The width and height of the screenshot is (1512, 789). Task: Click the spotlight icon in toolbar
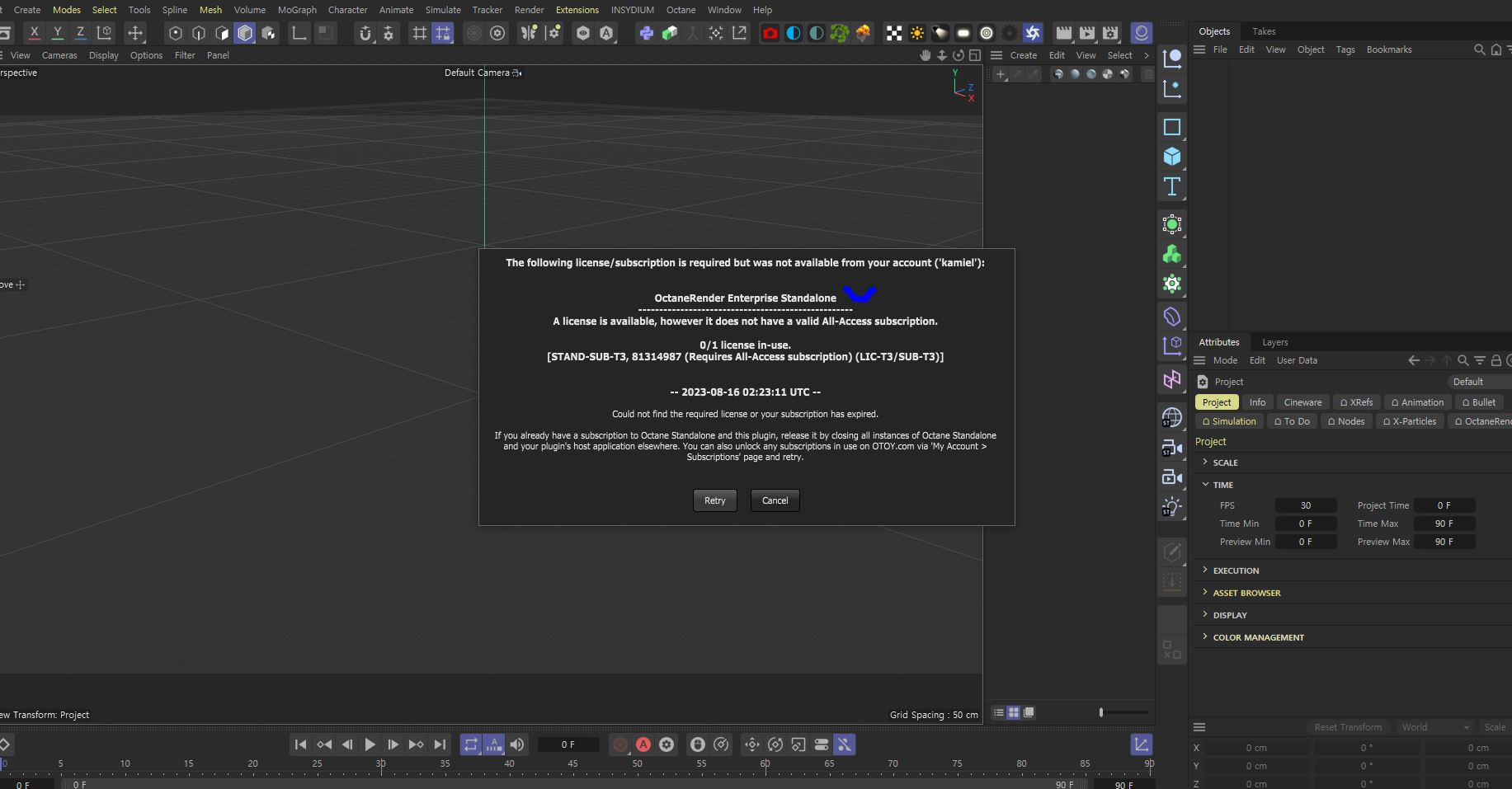point(940,33)
